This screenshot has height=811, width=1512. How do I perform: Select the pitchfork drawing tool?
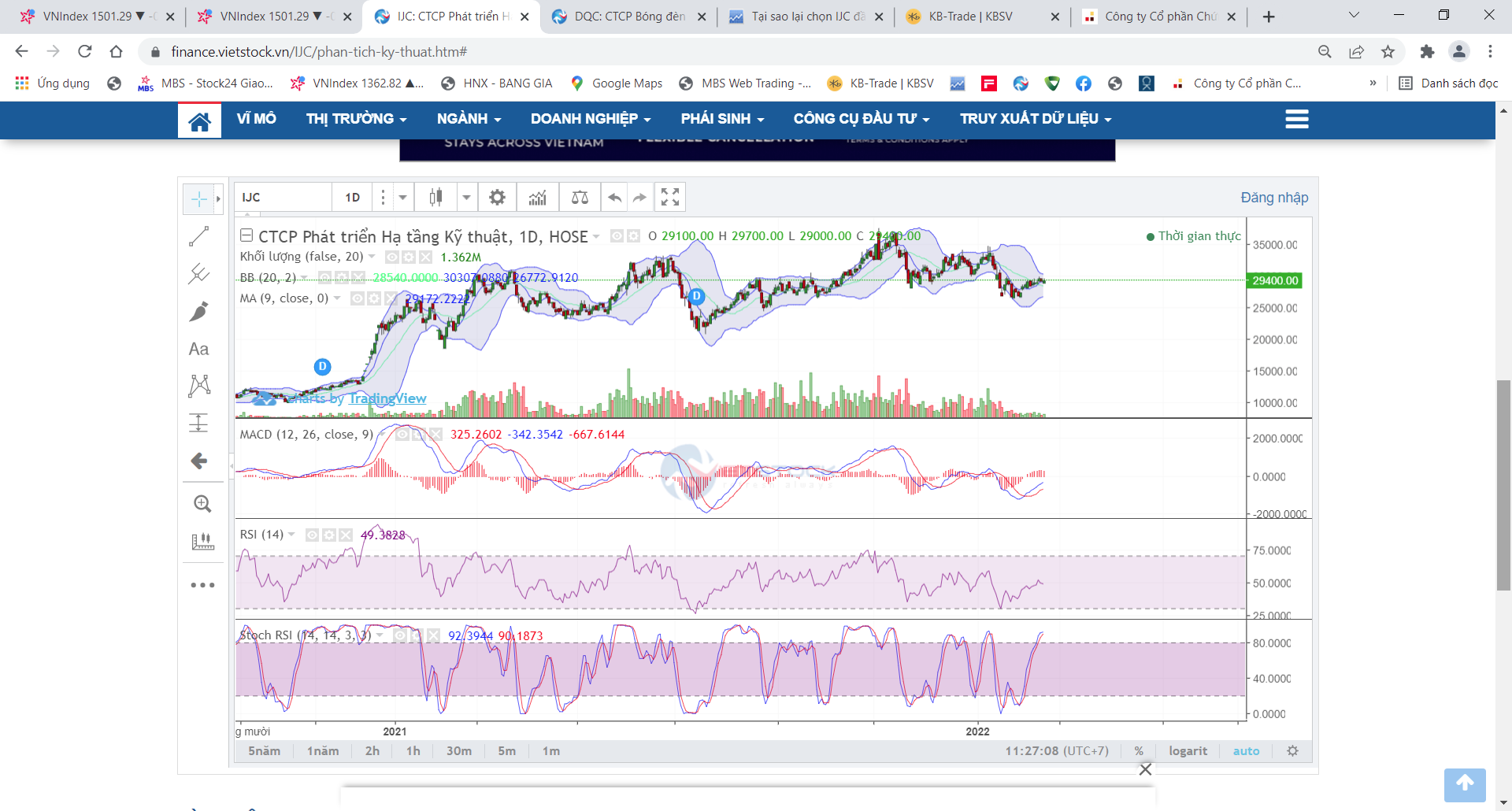(198, 274)
